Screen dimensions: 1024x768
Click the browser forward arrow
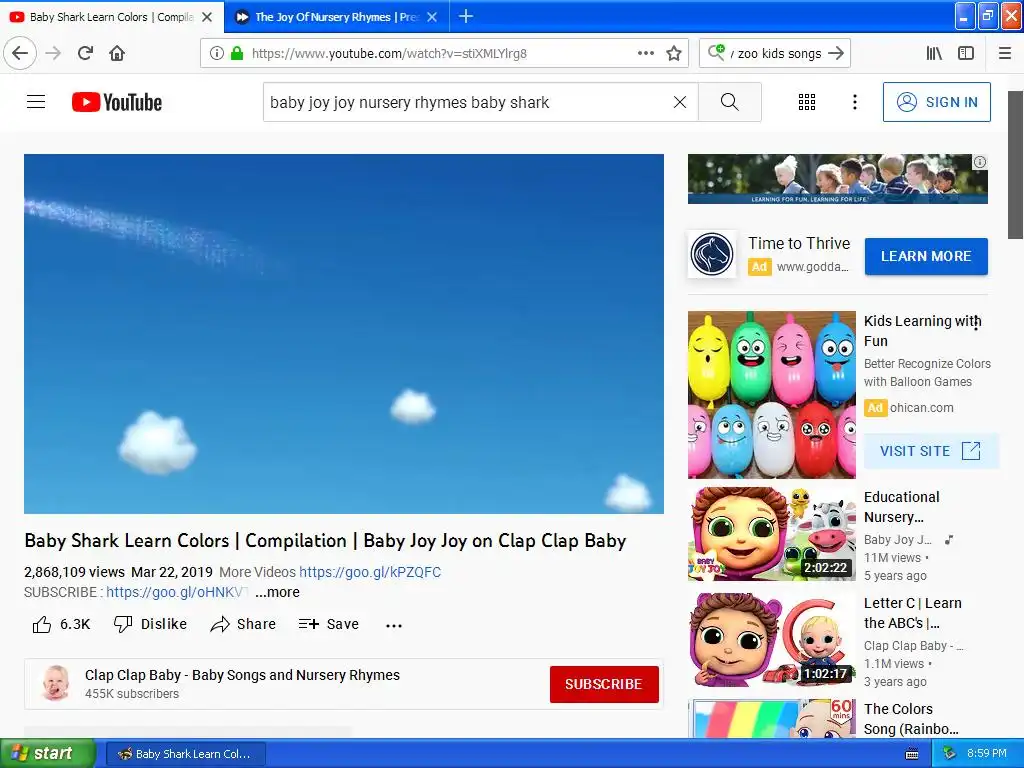[x=54, y=53]
